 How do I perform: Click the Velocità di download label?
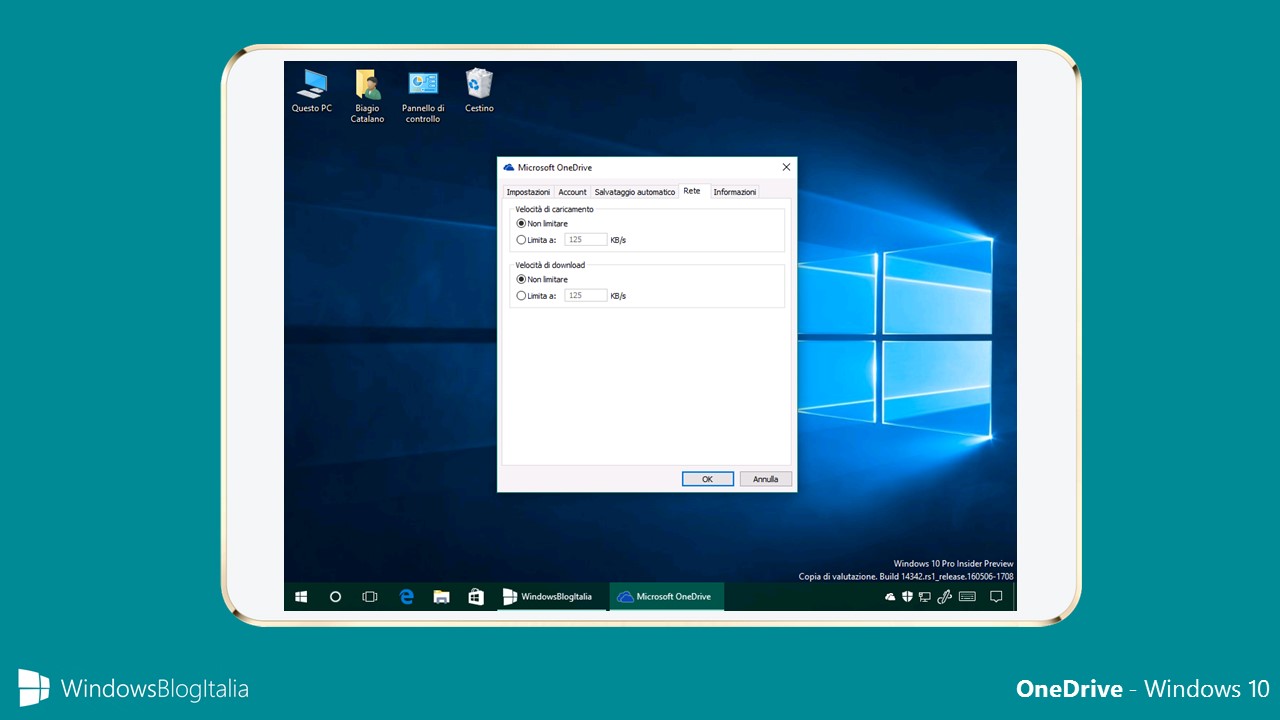click(551, 265)
